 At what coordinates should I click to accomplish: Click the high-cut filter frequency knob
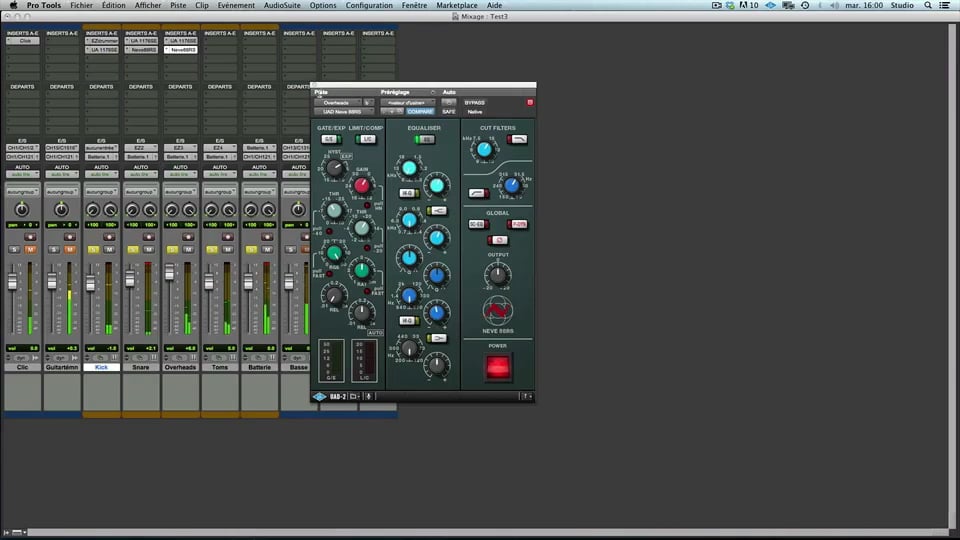[x=484, y=149]
